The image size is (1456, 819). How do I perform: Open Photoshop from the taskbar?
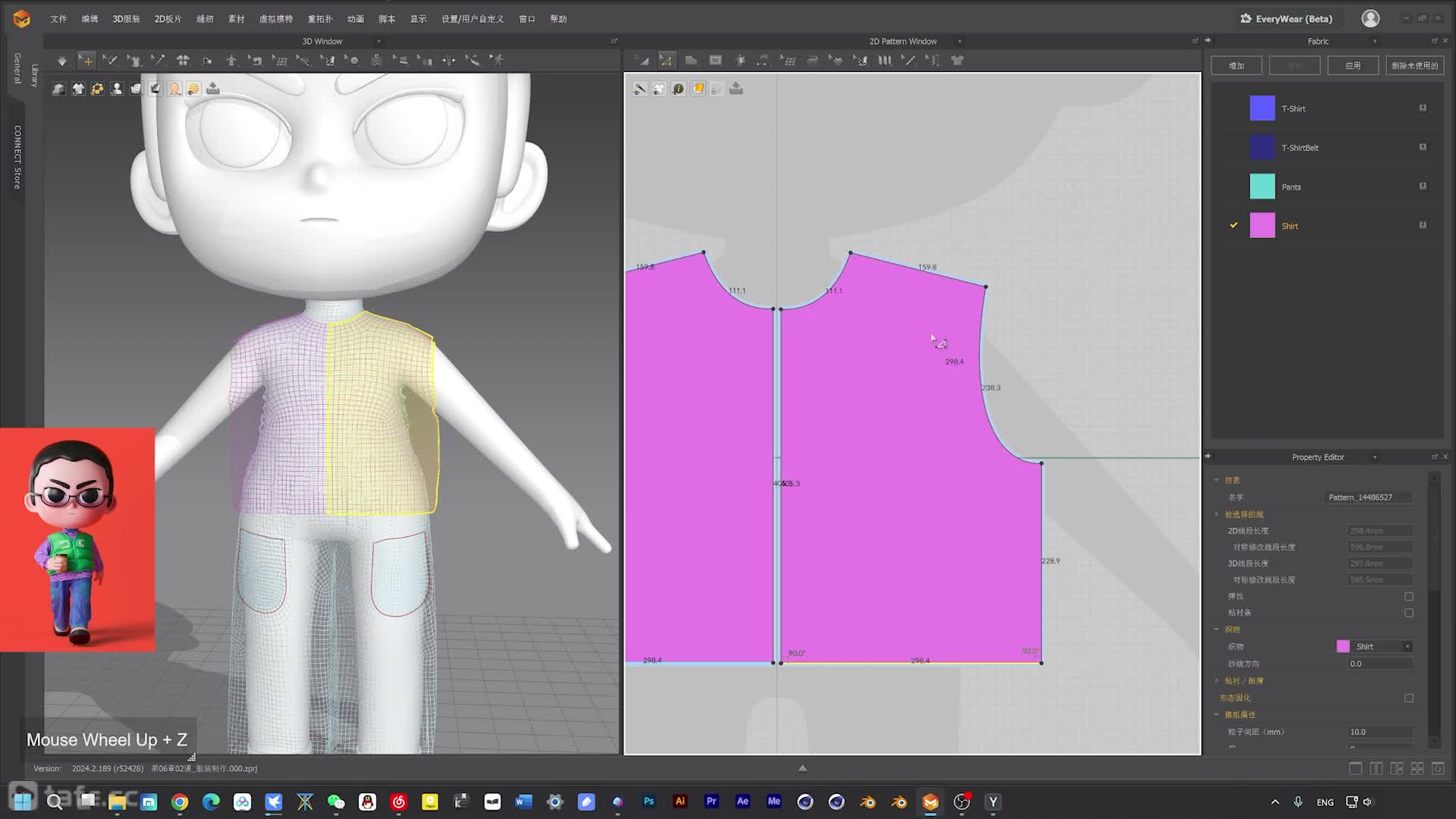pyautogui.click(x=648, y=802)
